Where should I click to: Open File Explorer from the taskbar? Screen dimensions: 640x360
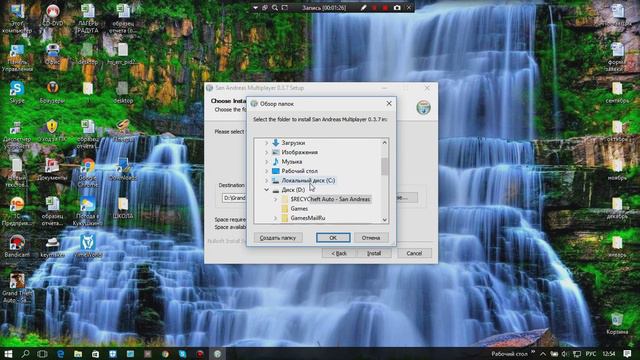[78, 353]
